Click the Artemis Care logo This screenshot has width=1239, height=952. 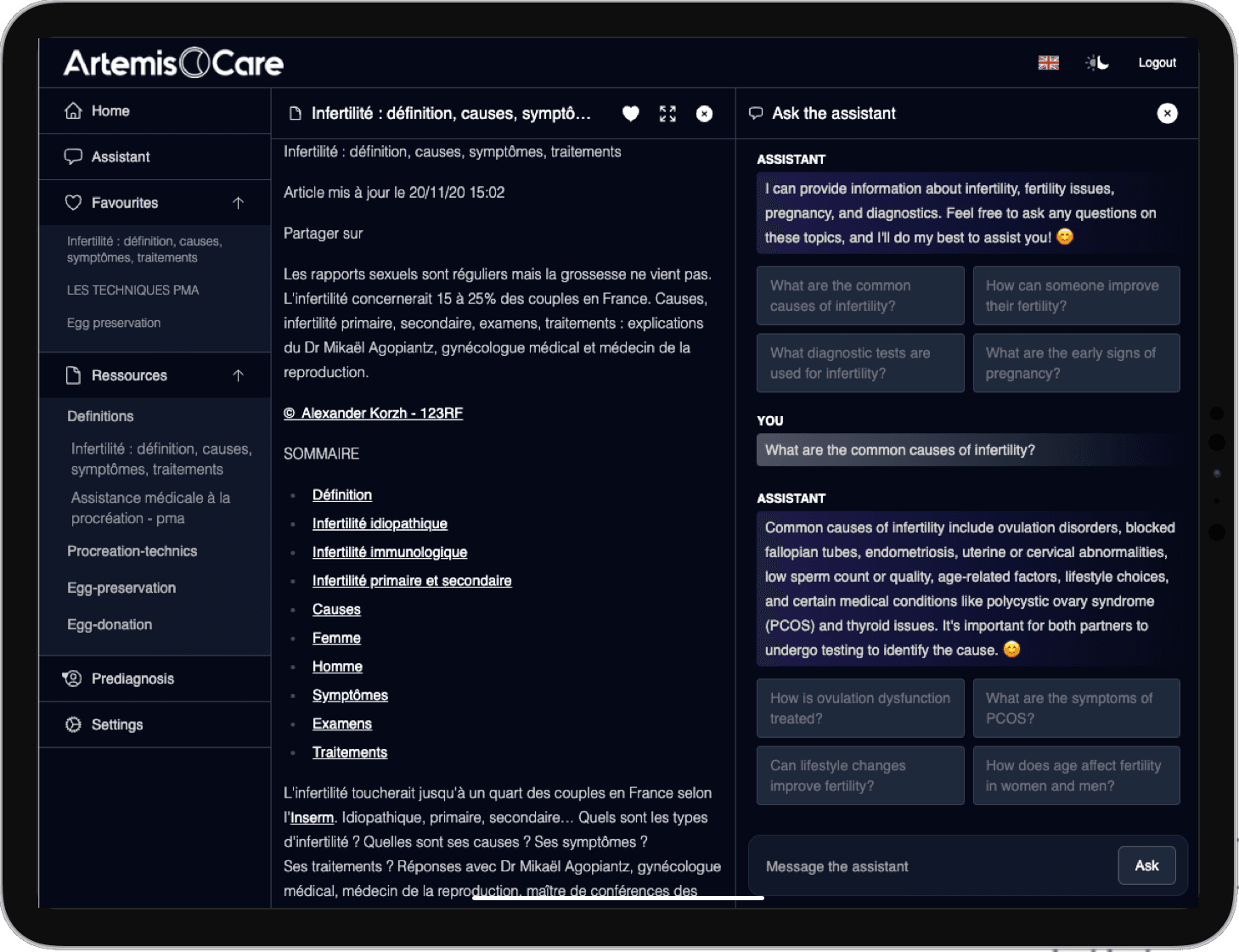pyautogui.click(x=173, y=63)
